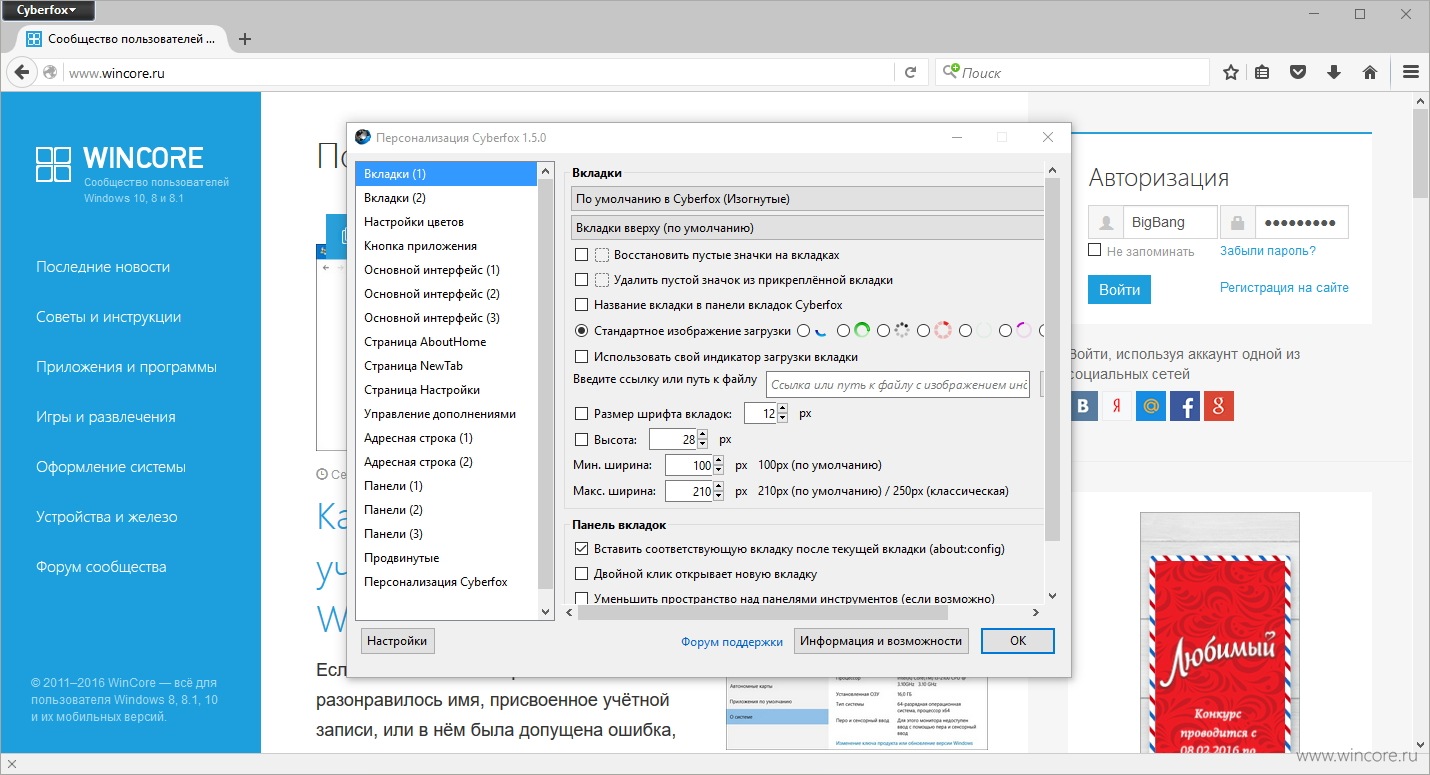The width and height of the screenshot is (1430, 775).
Task: Click the reload page icon in address bar
Action: point(910,73)
